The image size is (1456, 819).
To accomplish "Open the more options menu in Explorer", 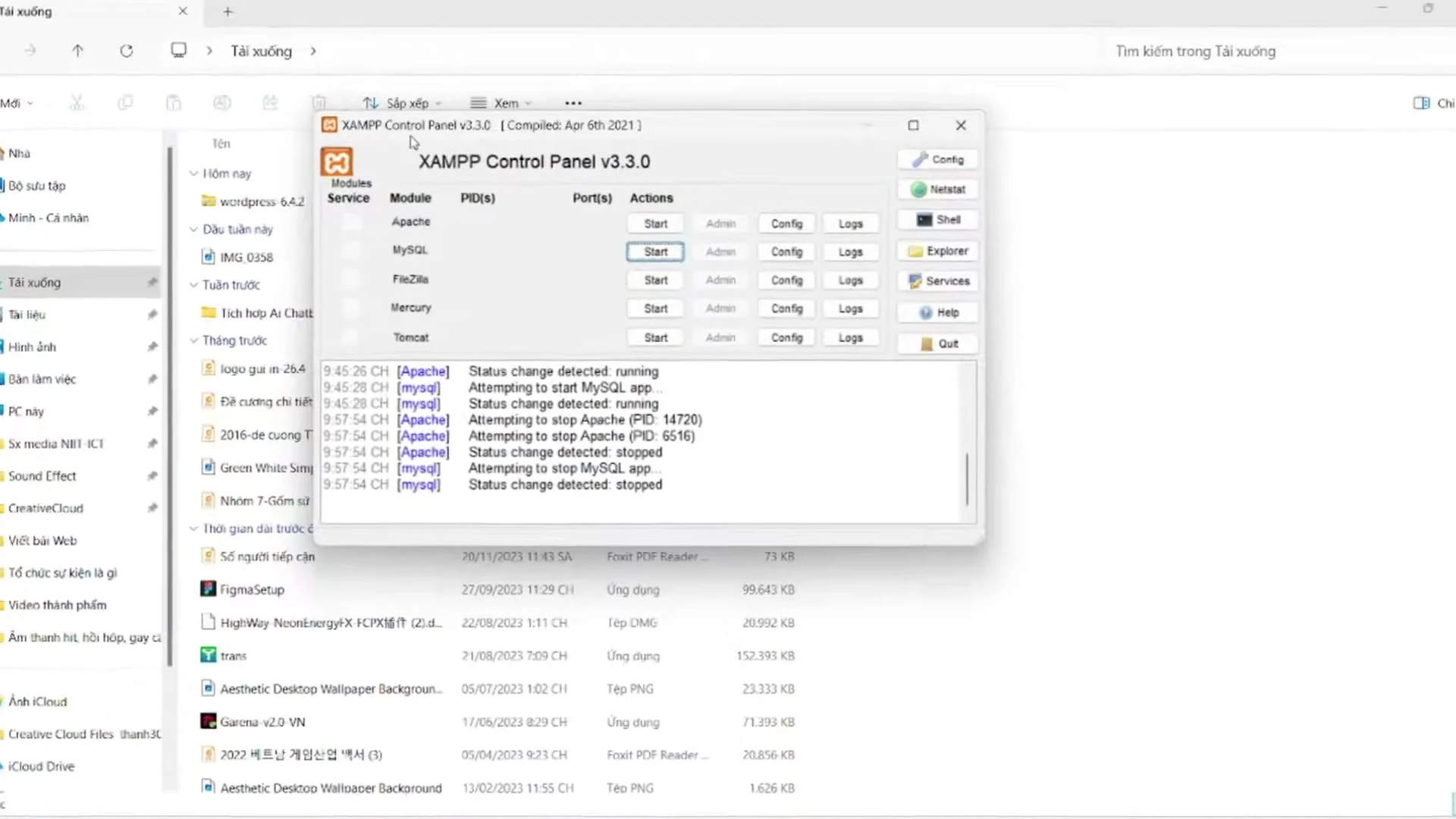I will (573, 102).
